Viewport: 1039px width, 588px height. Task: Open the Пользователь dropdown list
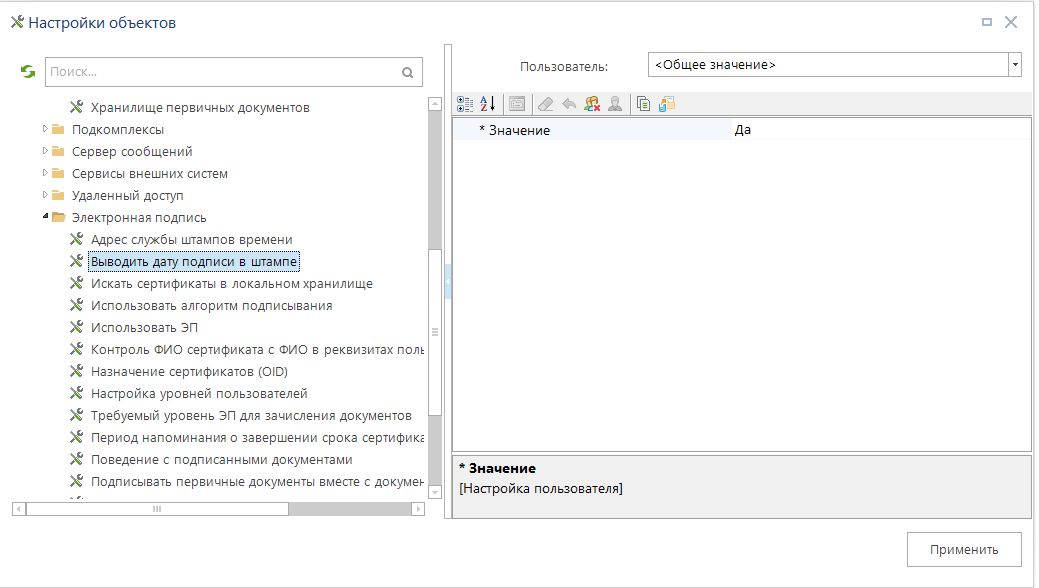pos(1015,65)
